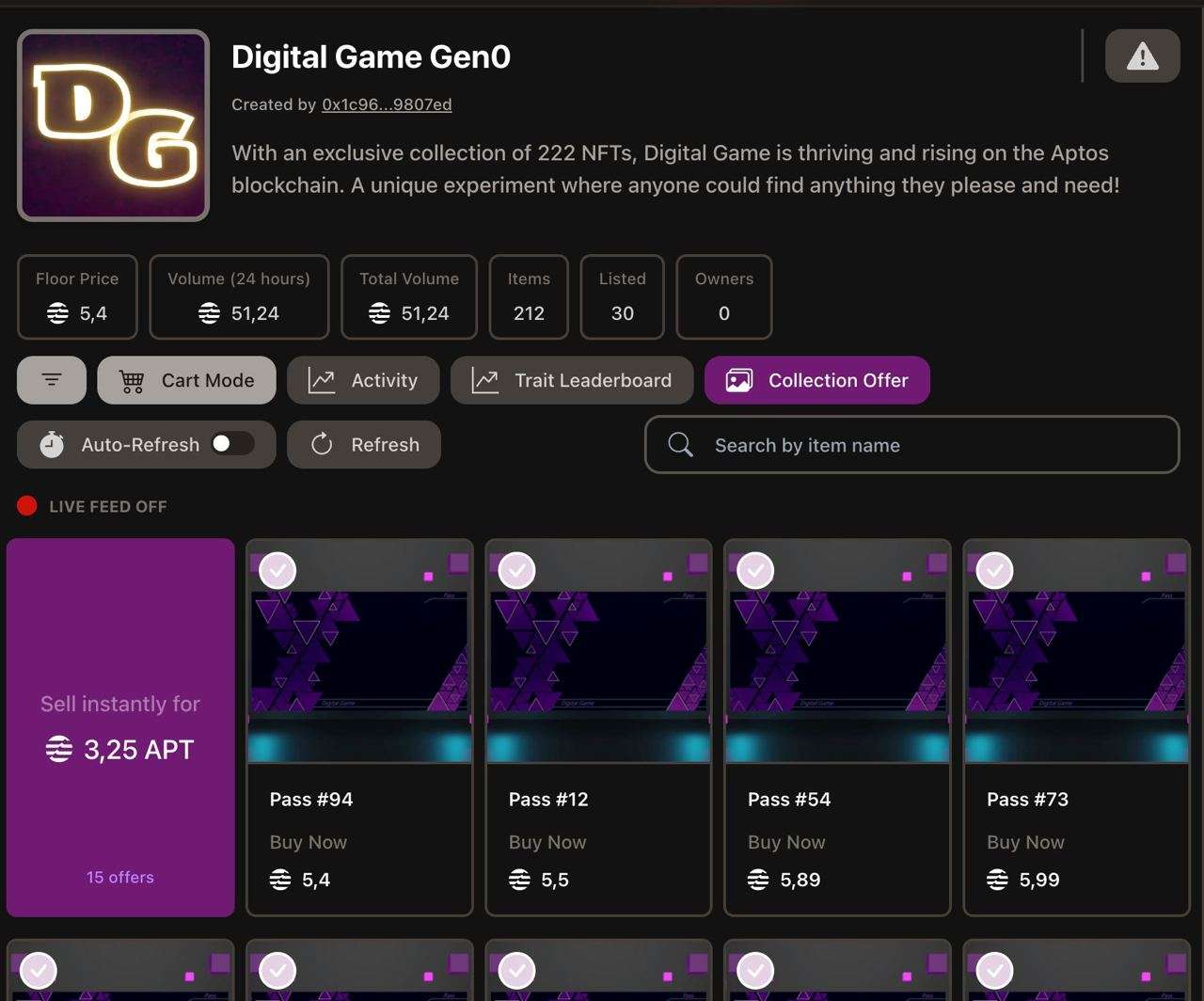
Task: Click the Pass #73 title
Action: (1027, 800)
